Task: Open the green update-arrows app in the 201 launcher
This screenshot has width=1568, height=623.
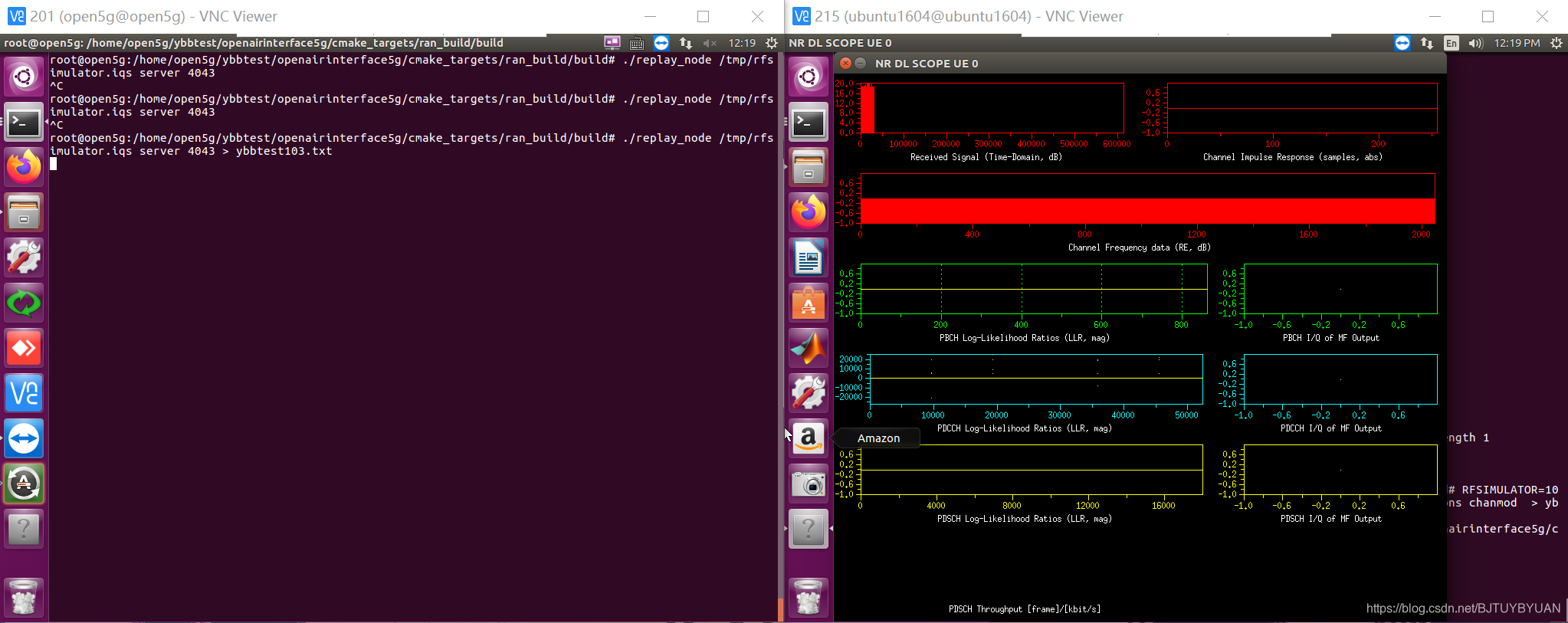Action: coord(24,303)
